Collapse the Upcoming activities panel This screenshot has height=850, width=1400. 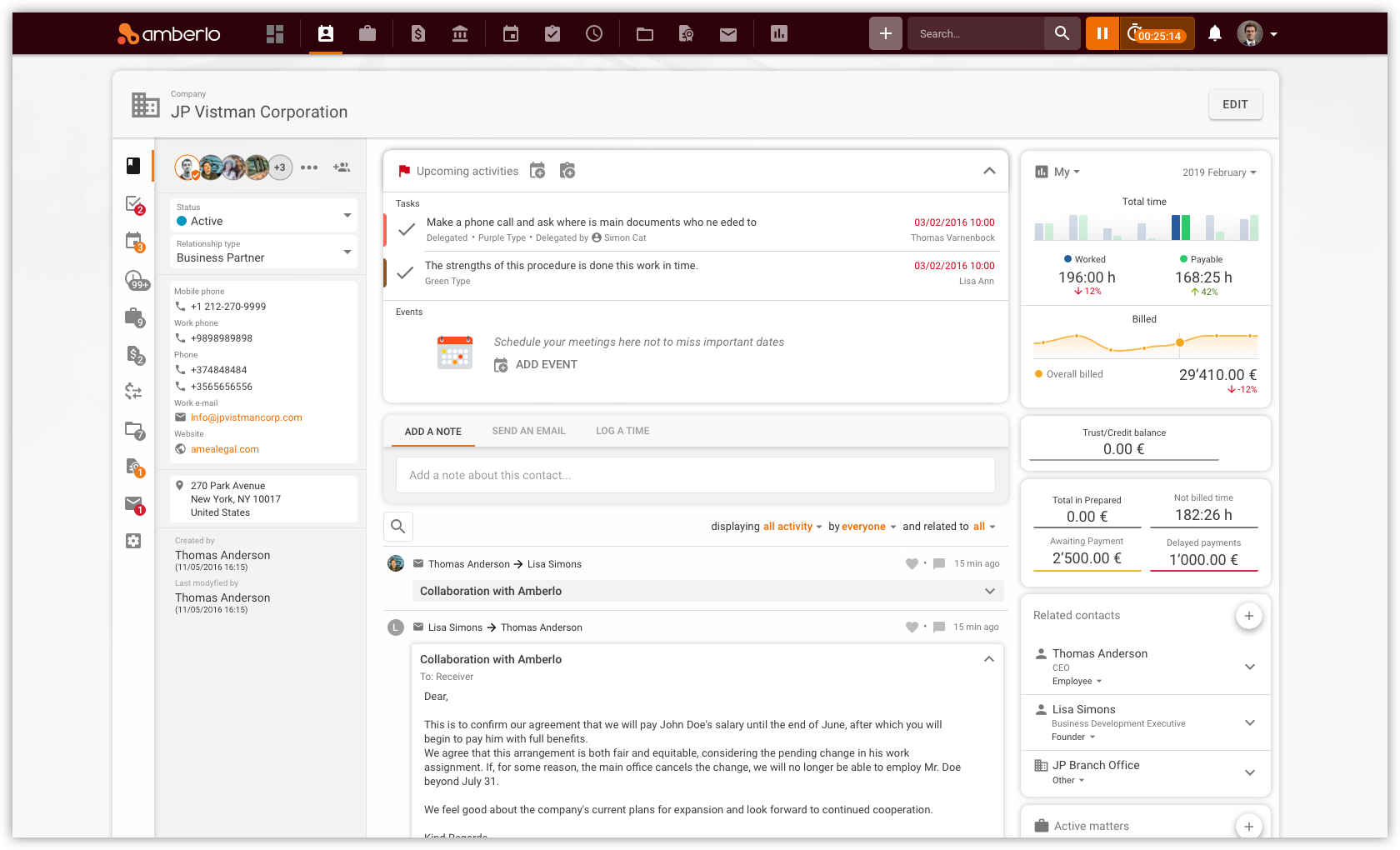click(x=989, y=171)
